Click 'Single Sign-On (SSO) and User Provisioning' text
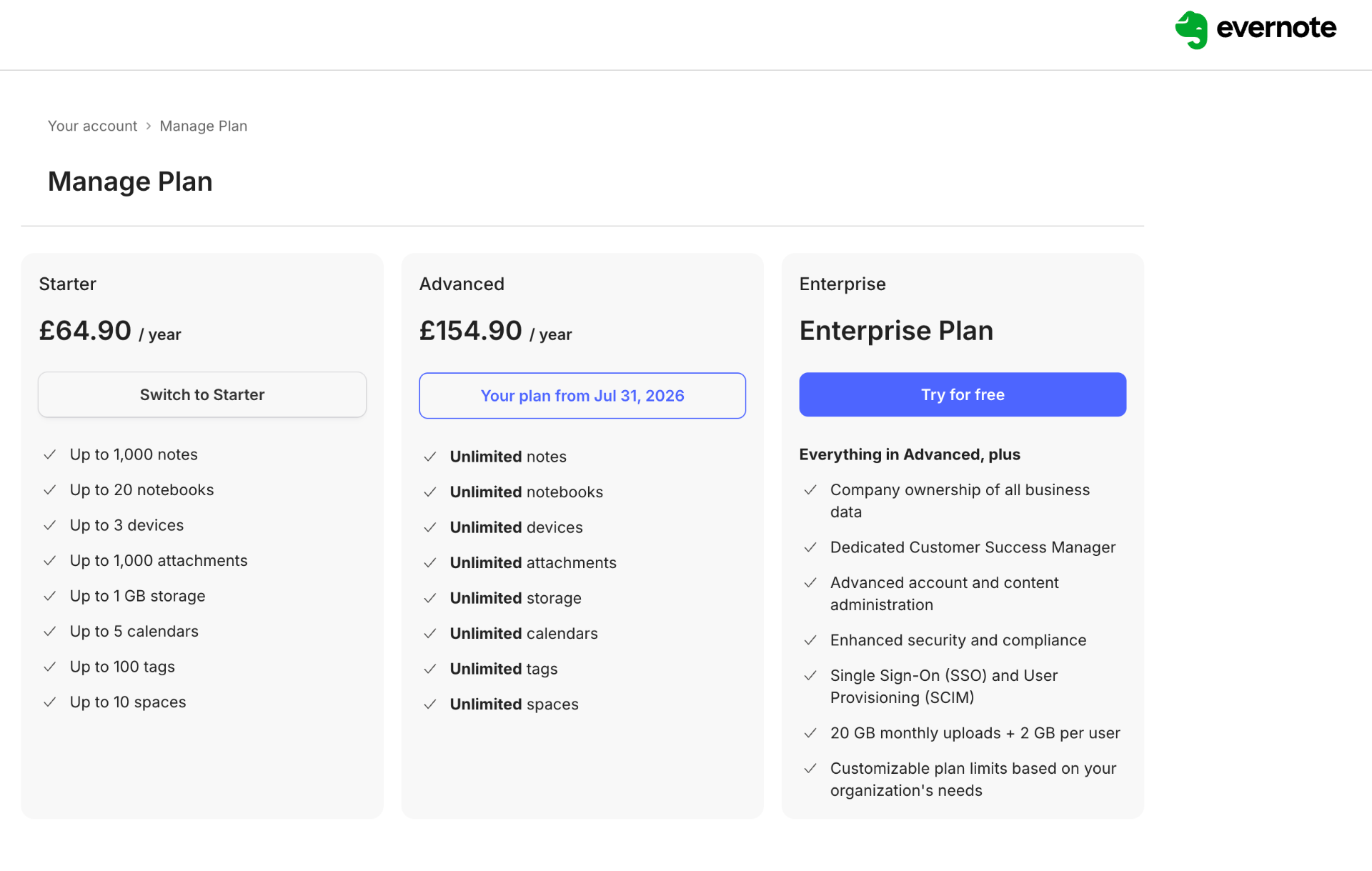 (944, 687)
